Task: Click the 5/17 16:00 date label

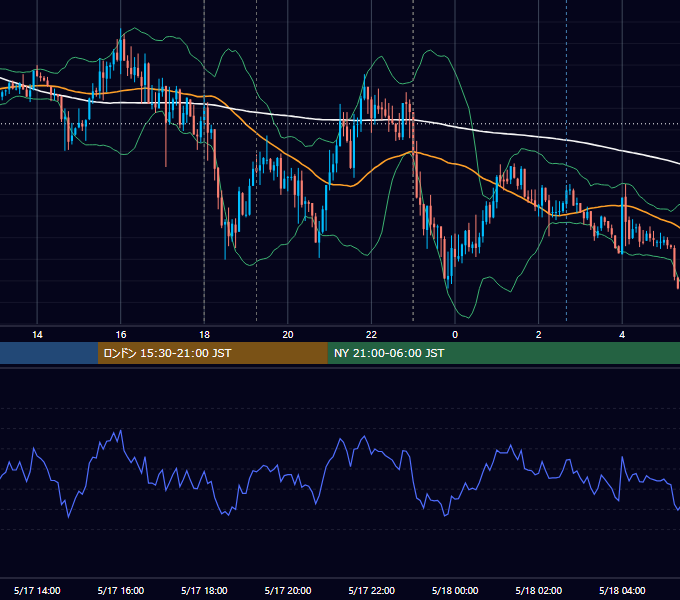Action: pos(121,590)
